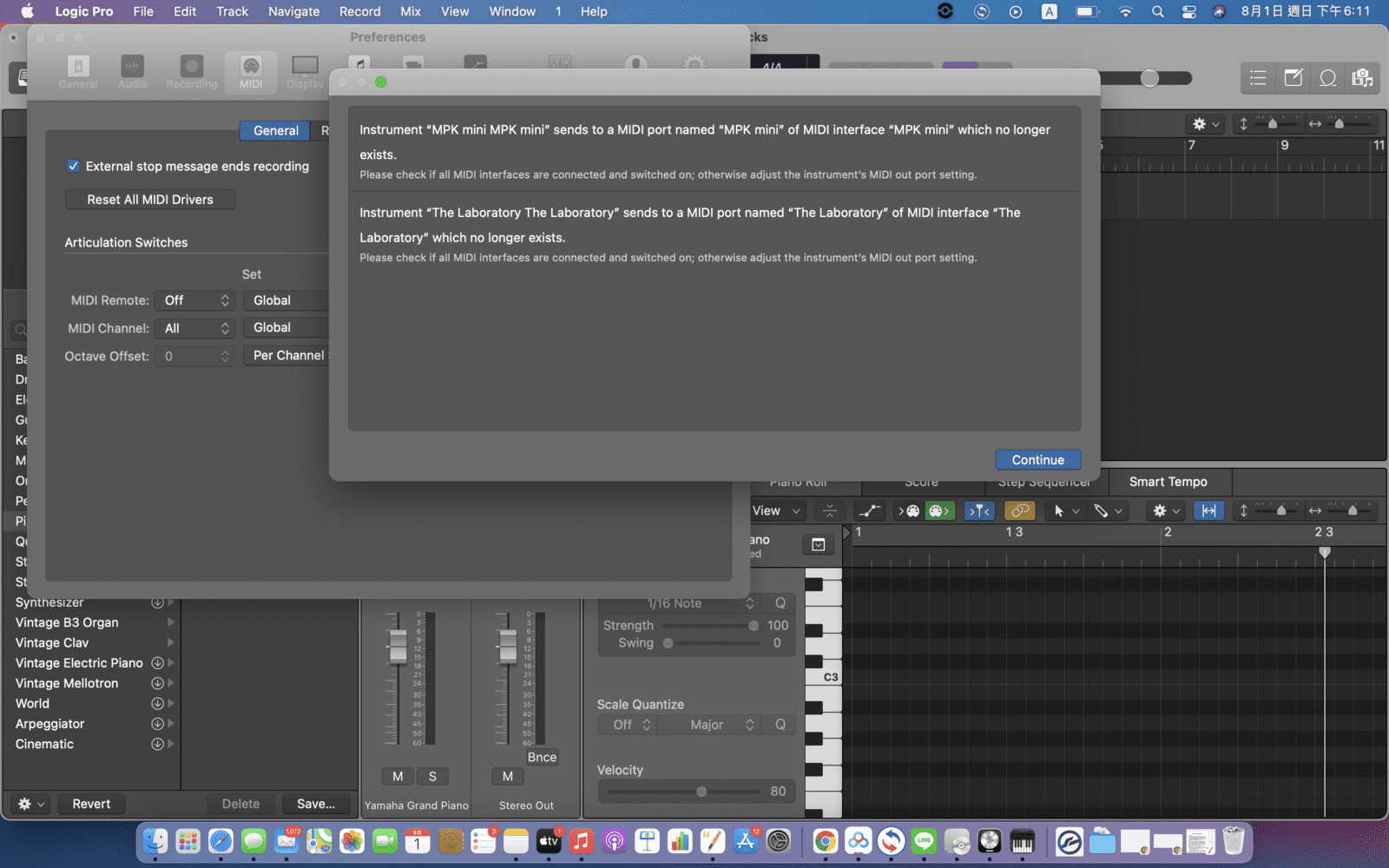Click the Octave Offset stepper field
The image size is (1389, 868).
coord(194,356)
